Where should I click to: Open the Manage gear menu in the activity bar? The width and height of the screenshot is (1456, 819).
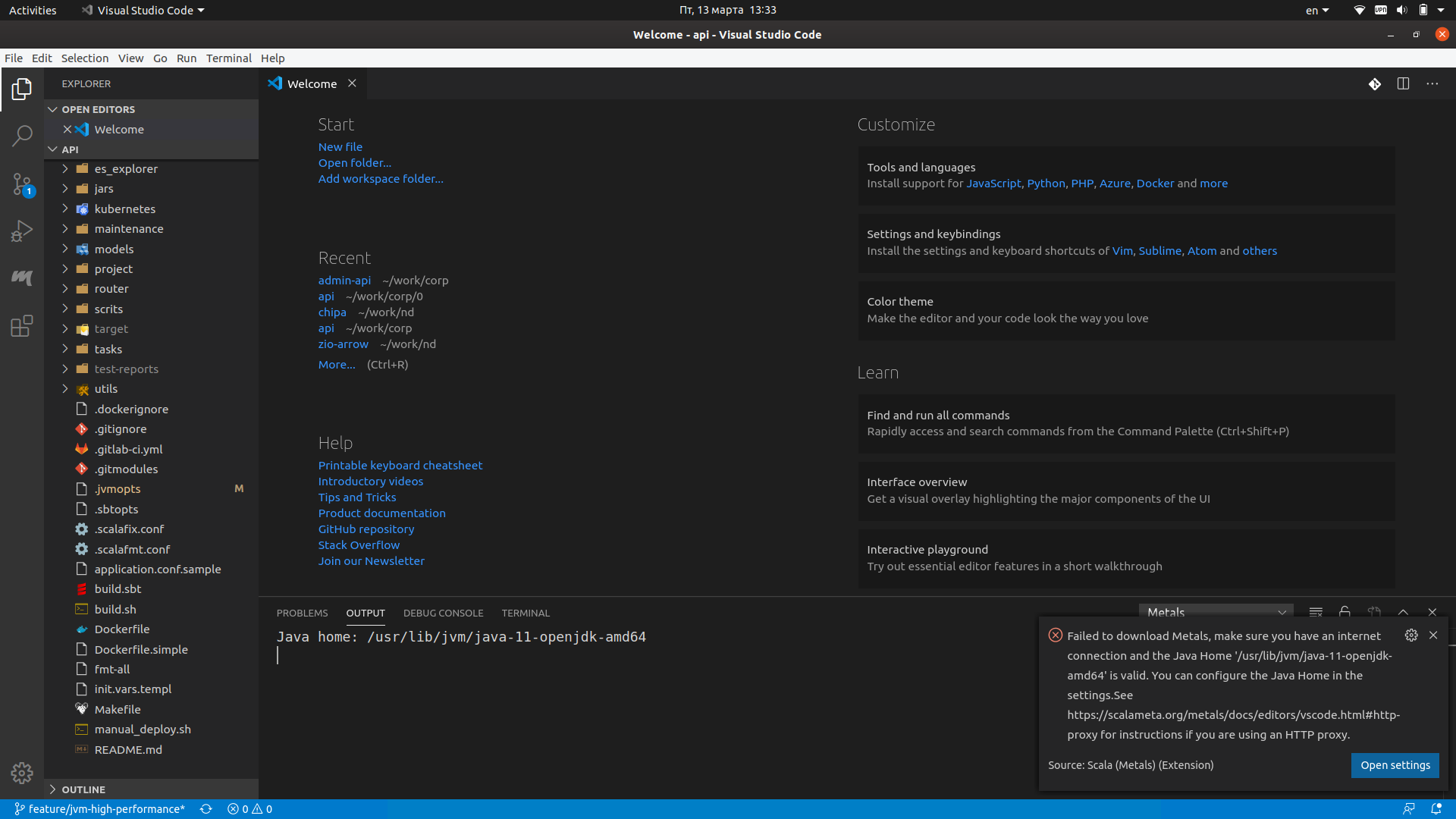[x=22, y=773]
